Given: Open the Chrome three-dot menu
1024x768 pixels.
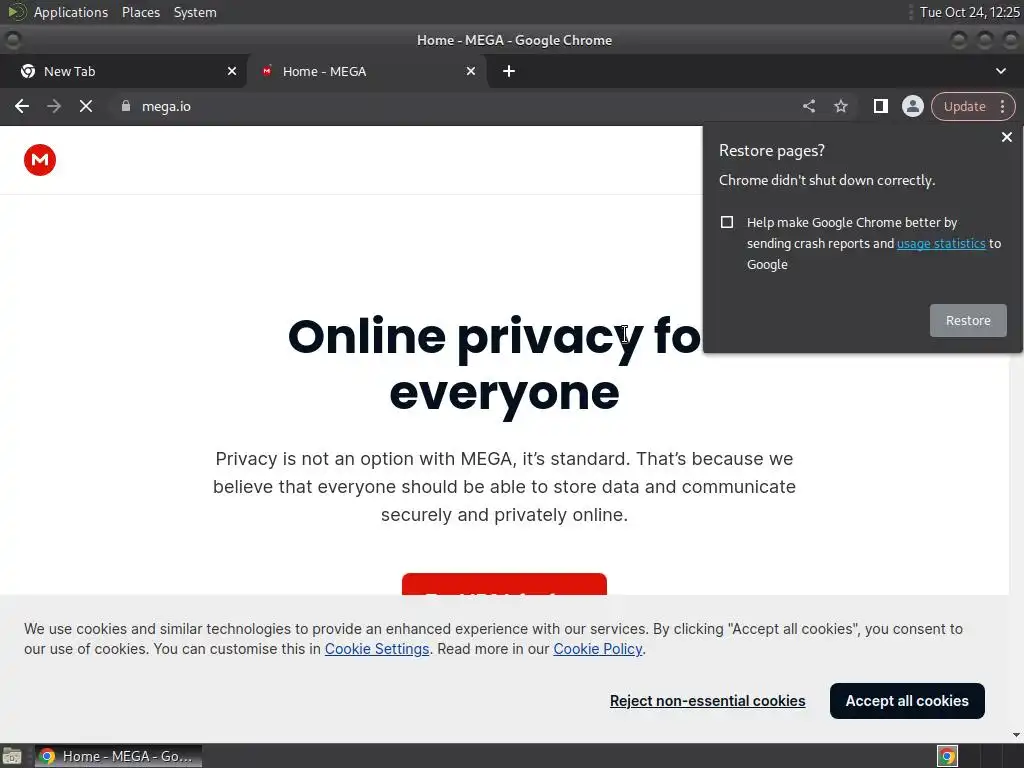Looking at the screenshot, I should click(x=1002, y=106).
